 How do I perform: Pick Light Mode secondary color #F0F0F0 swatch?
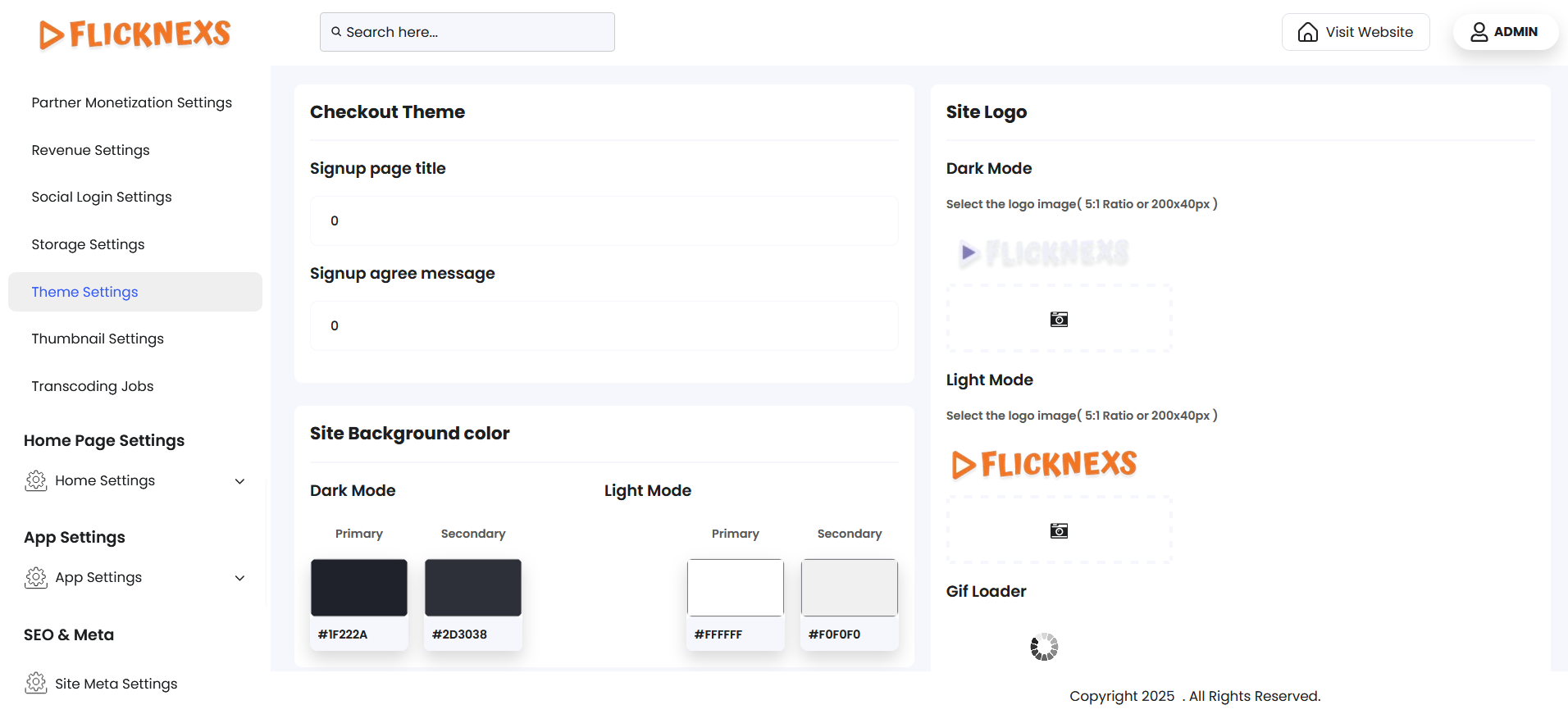pos(849,588)
